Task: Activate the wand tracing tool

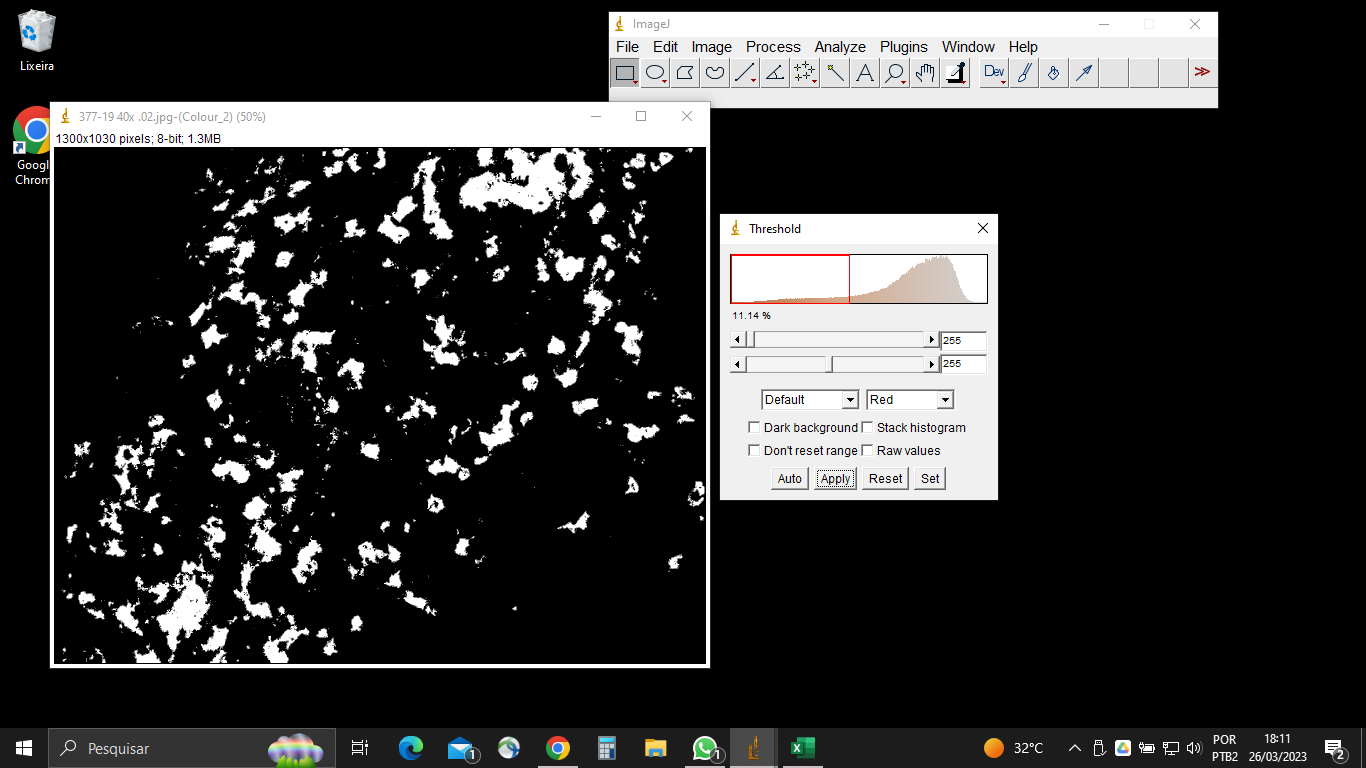Action: (x=834, y=72)
